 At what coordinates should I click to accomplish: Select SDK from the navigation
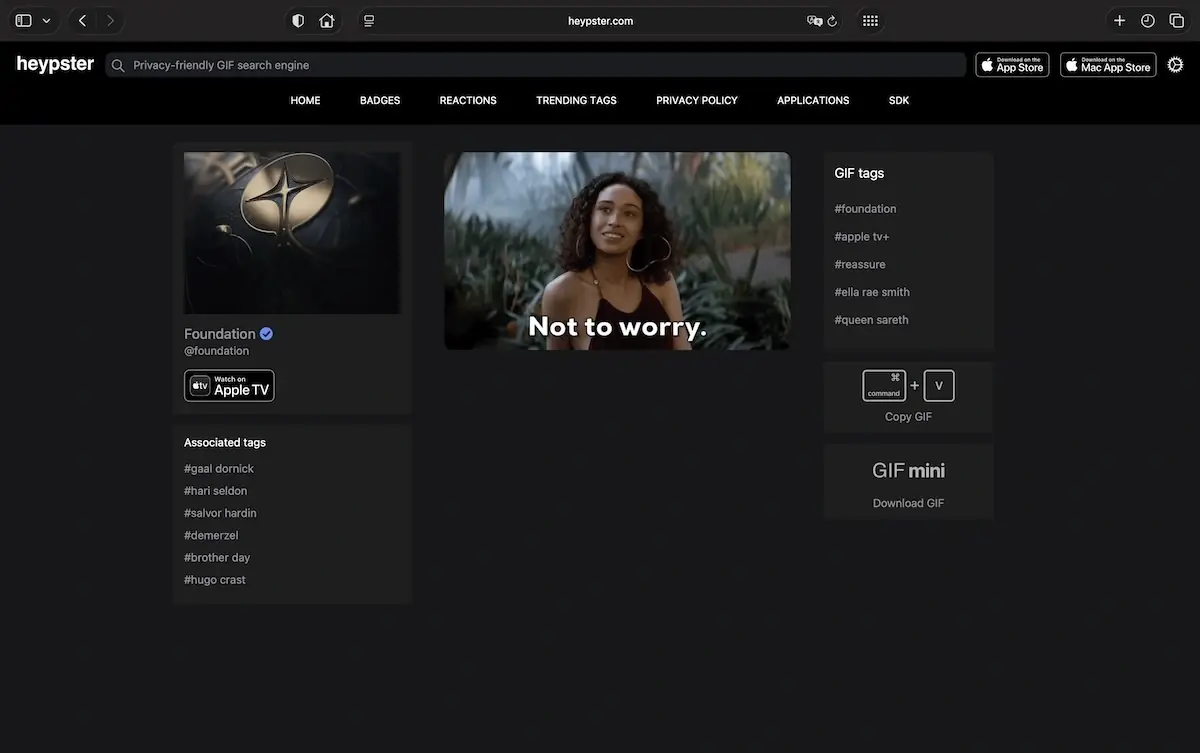coord(898,99)
